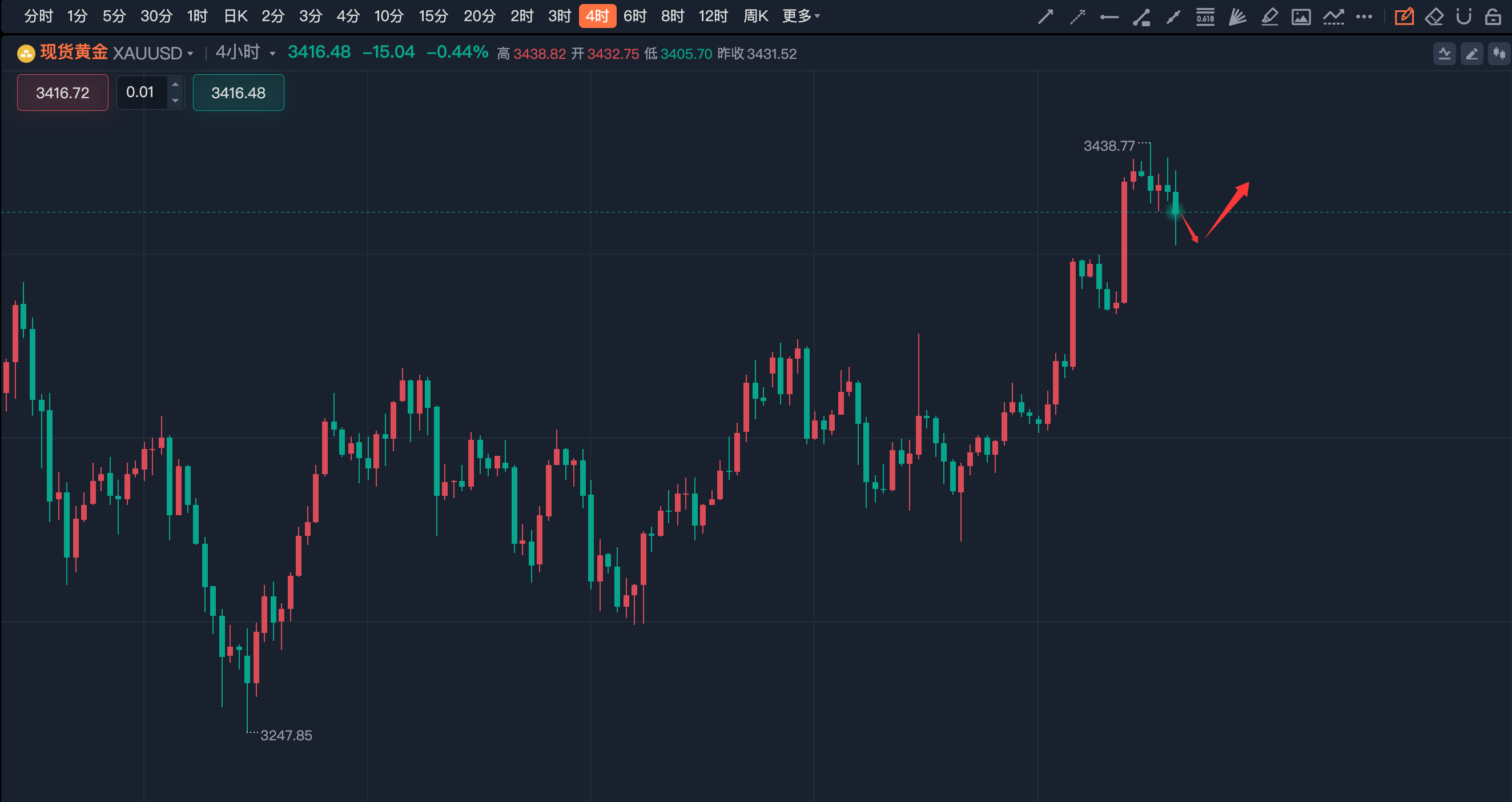This screenshot has height=802, width=1512.
Task: Select the Gann fan tool
Action: (1237, 17)
